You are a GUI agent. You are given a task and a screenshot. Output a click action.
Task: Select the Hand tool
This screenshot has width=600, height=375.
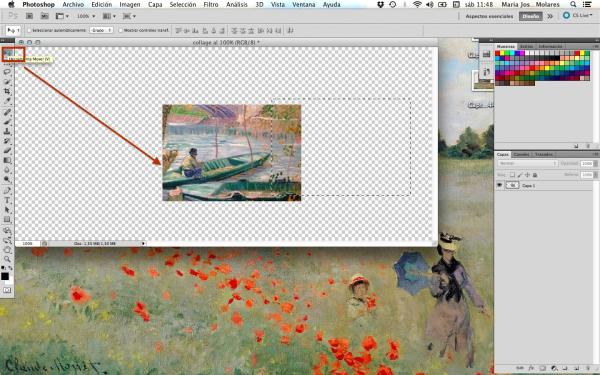7,250
